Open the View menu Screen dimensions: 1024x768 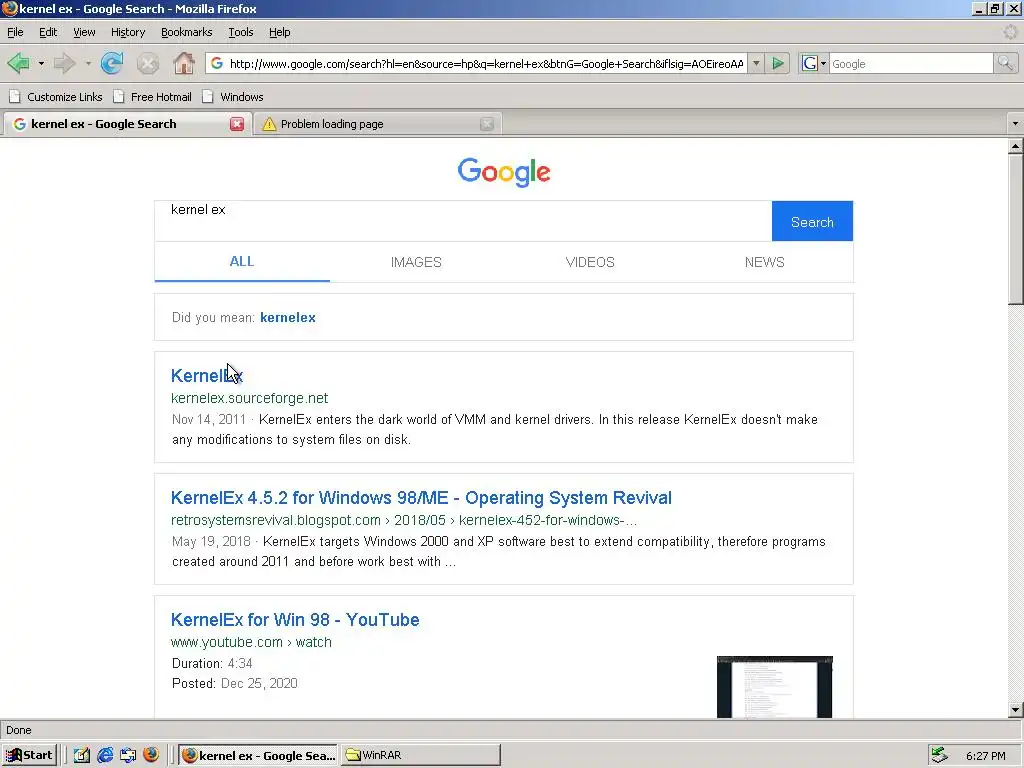84,32
